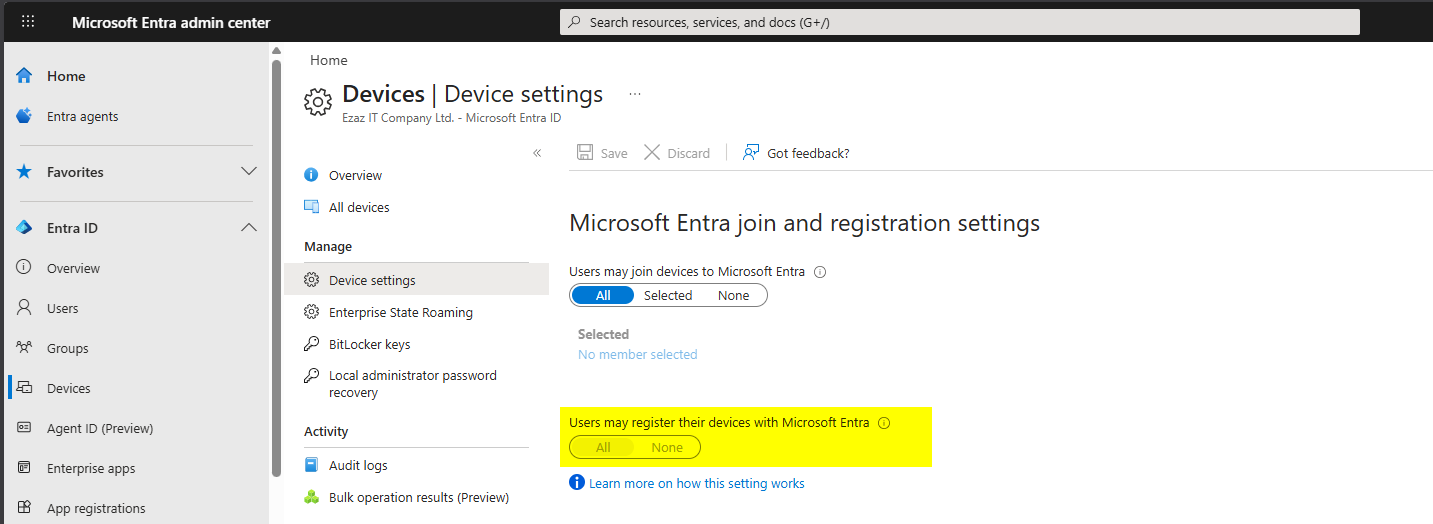Choose None for register devices setting

[x=667, y=447]
